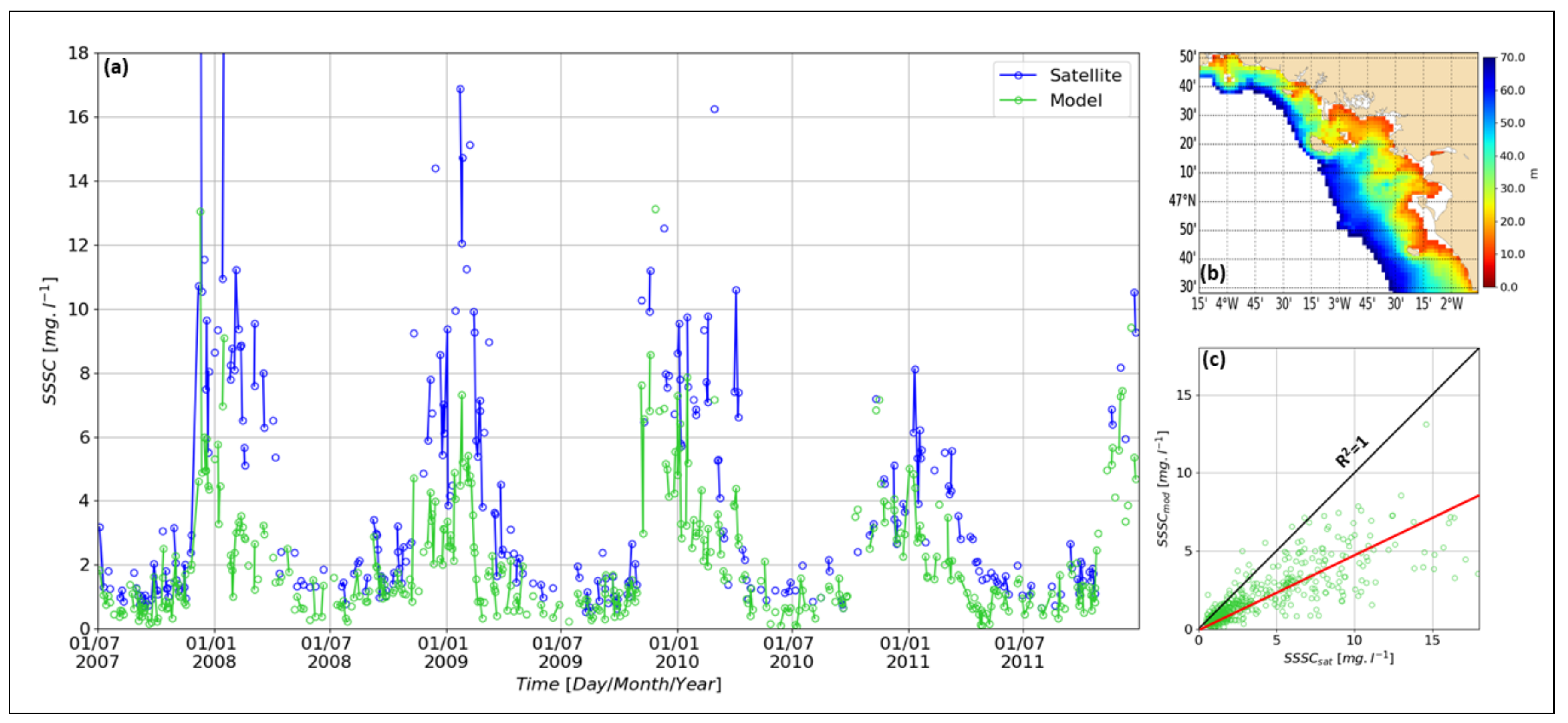Click the Model legend line marker
Image resolution: width=1568 pixels, height=723 pixels.
(1018, 101)
